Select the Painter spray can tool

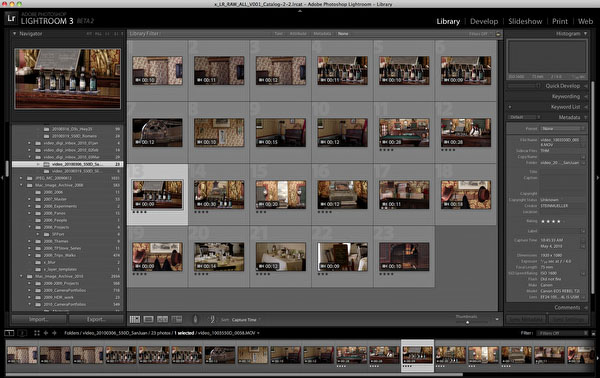pyautogui.click(x=195, y=319)
